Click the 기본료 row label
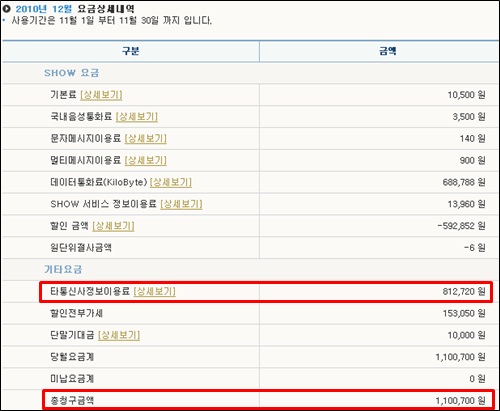The width and height of the screenshot is (500, 411). point(63,95)
